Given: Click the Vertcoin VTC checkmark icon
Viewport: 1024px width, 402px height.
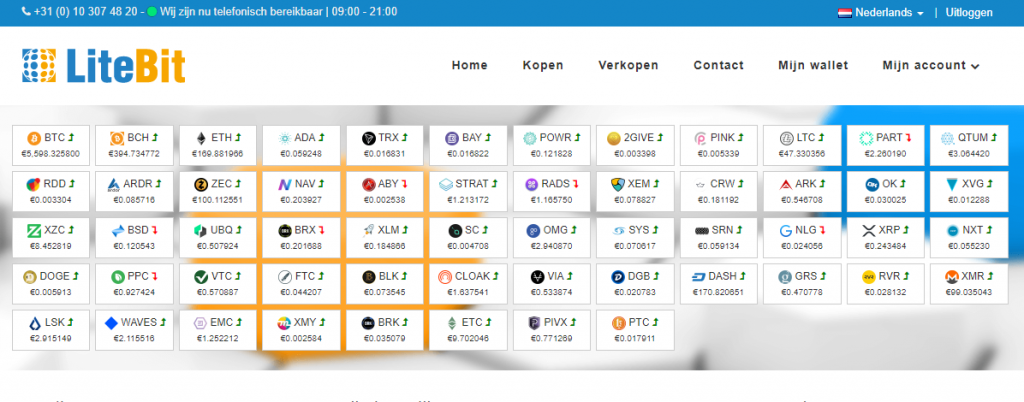Looking at the screenshot, I should click(x=201, y=277).
